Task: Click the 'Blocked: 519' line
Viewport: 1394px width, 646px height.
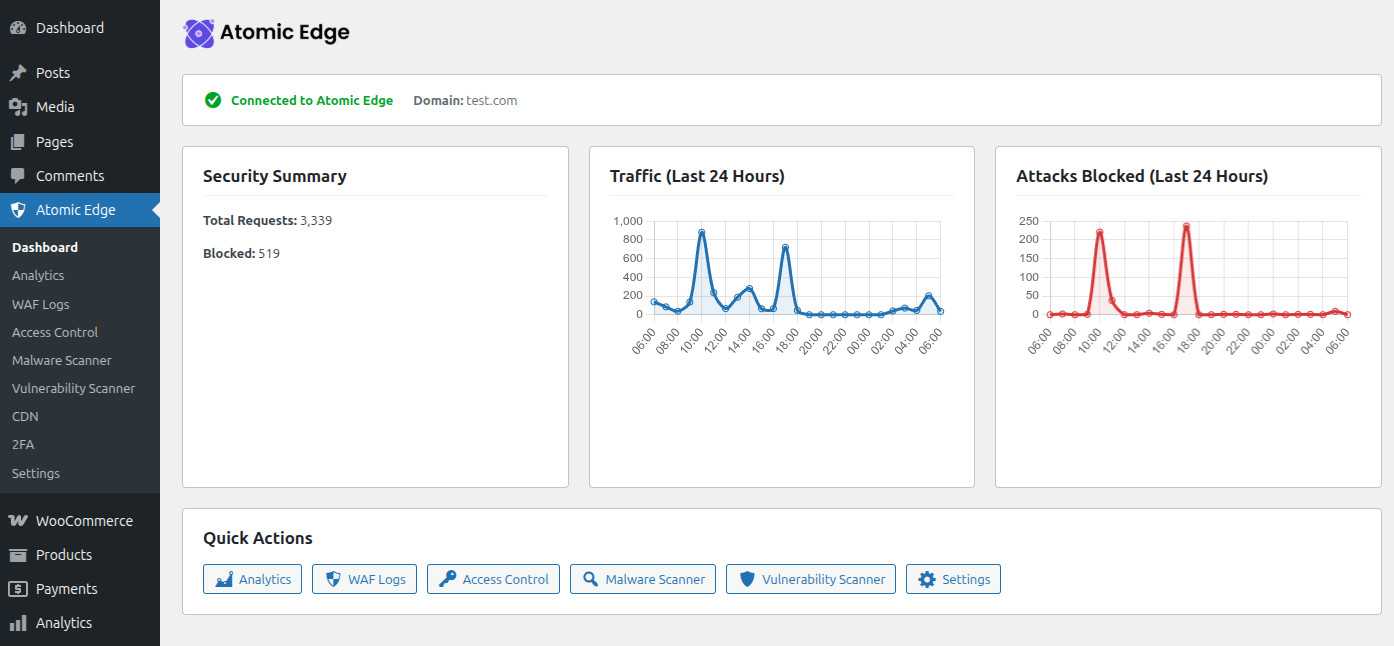Action: coord(241,254)
